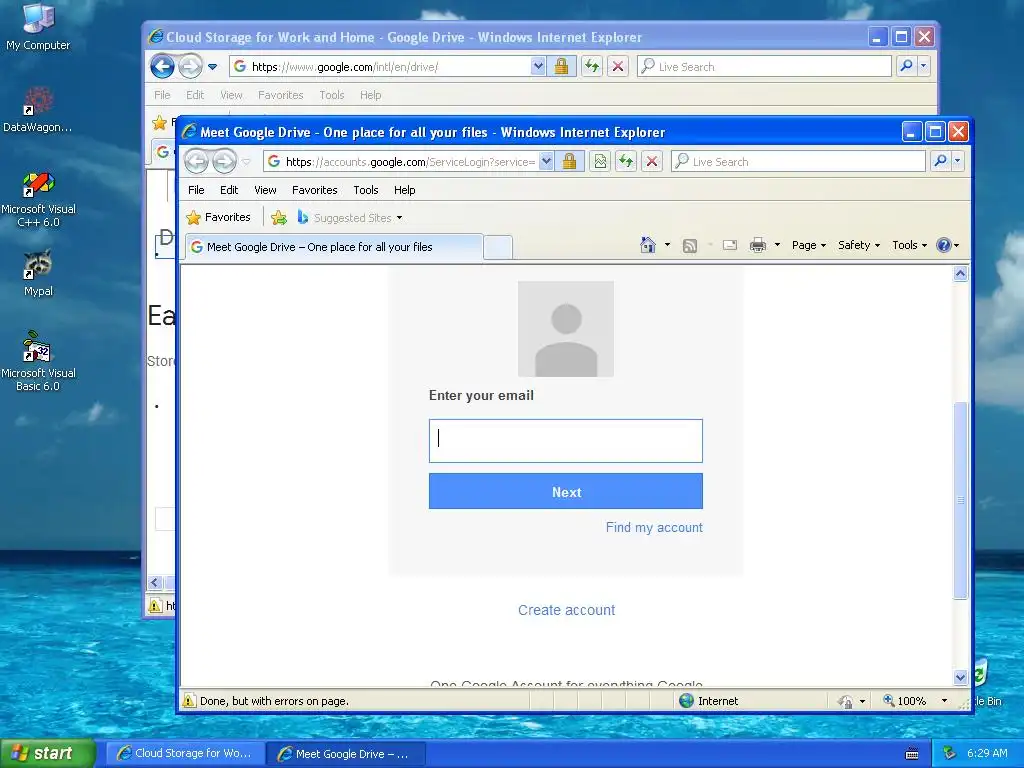Open the zoom level 100% dropdown

pos(944,701)
